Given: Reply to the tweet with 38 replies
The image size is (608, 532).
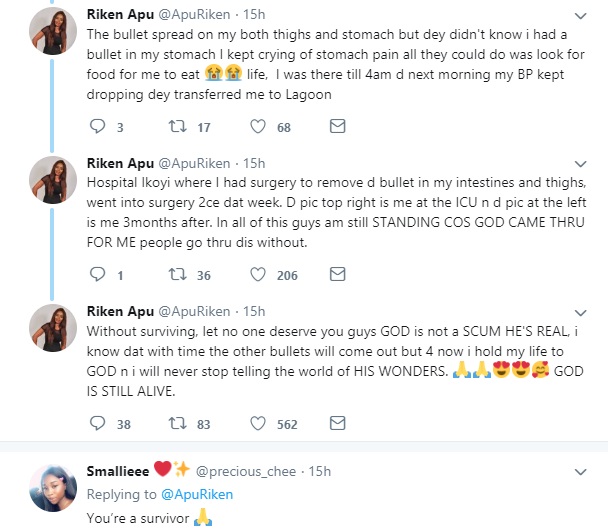Looking at the screenshot, I should pyautogui.click(x=98, y=423).
